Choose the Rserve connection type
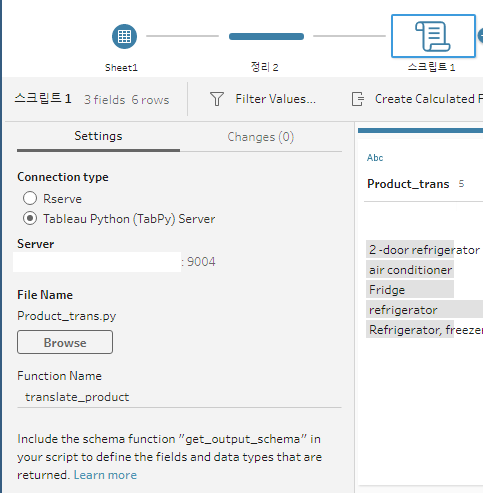 tap(30, 198)
